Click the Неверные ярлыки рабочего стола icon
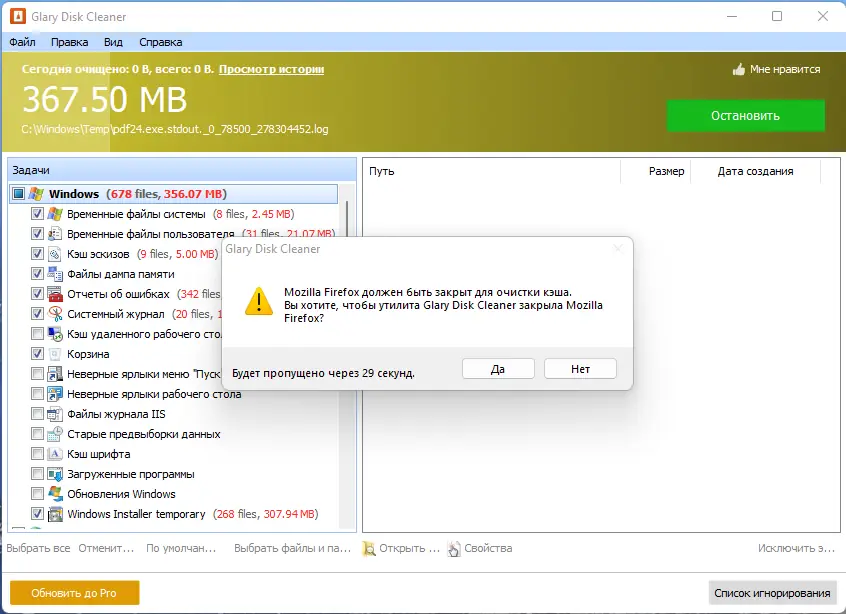 55,393
